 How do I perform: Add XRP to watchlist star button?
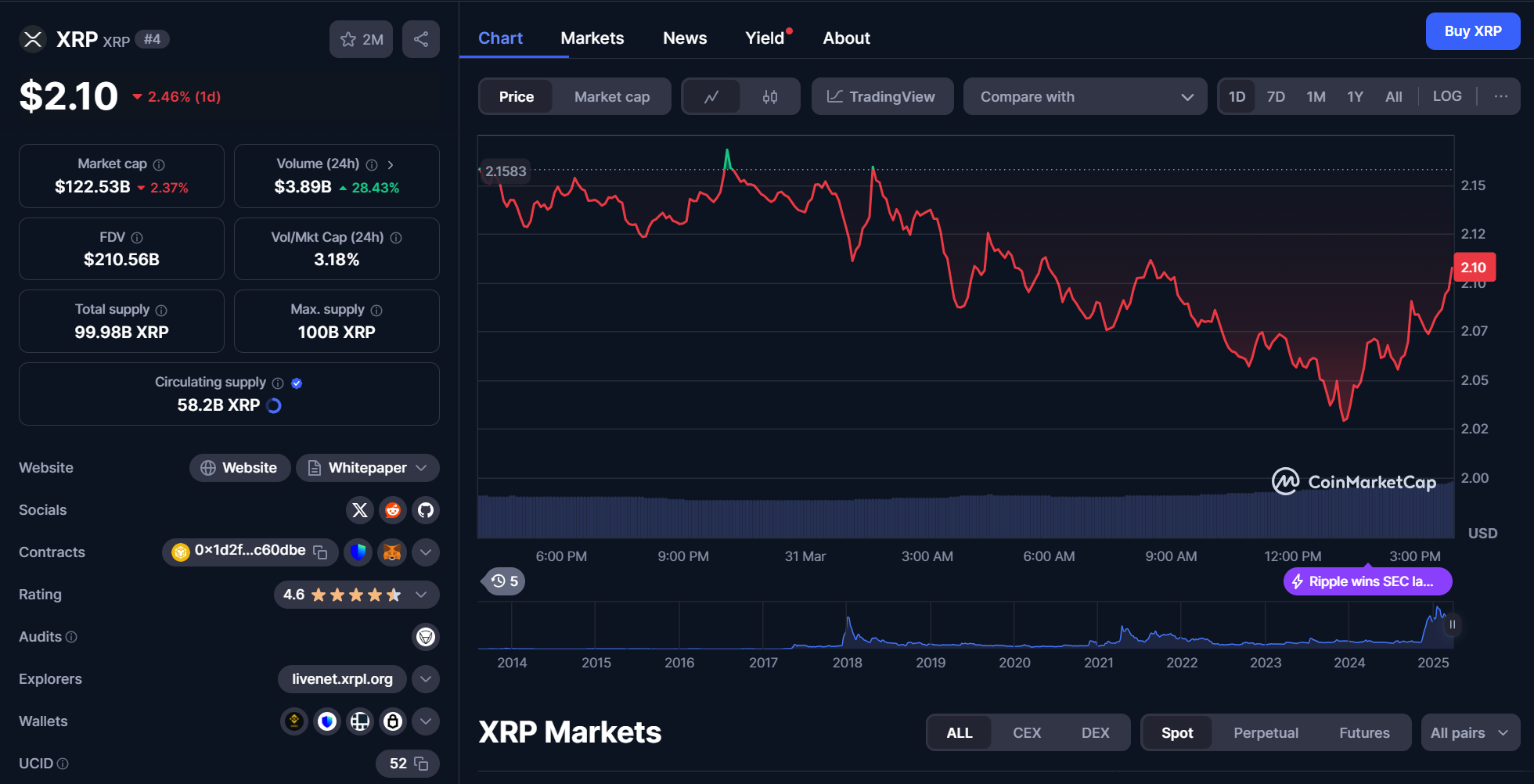pos(361,39)
